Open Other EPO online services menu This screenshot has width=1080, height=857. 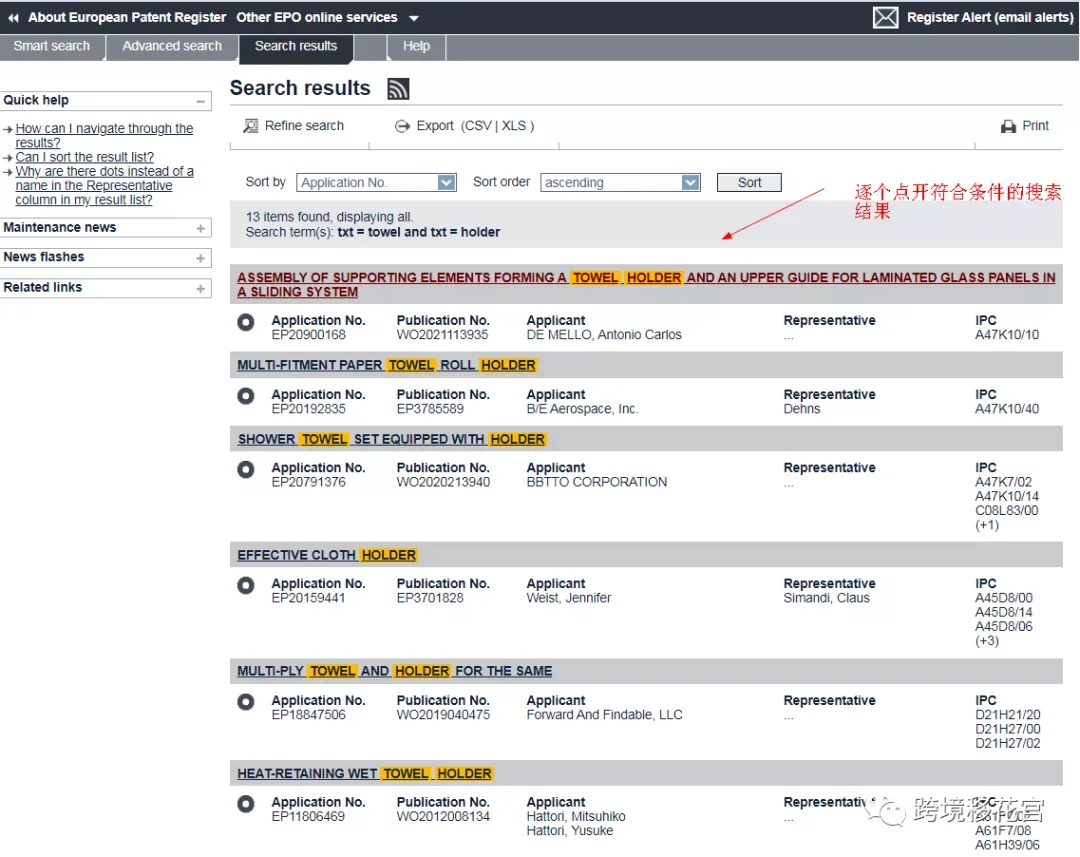(x=317, y=17)
